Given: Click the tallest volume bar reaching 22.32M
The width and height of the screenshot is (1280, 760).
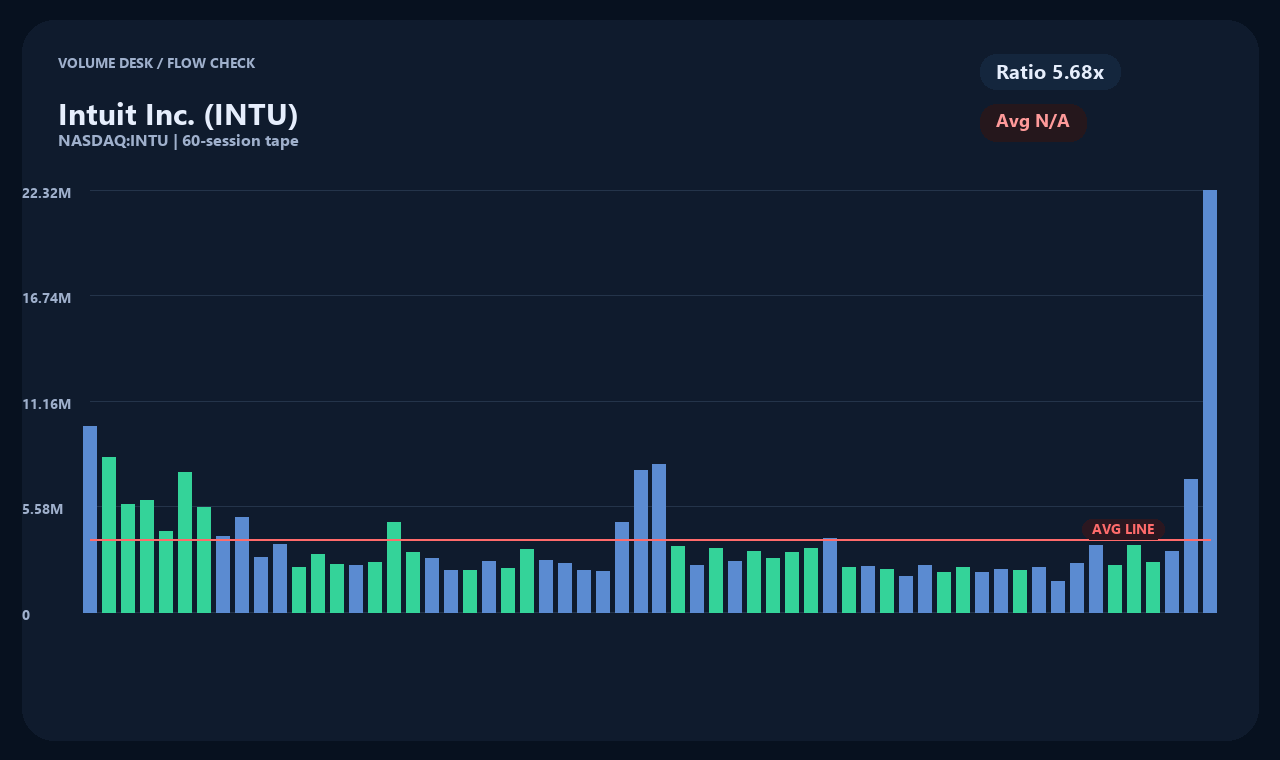Looking at the screenshot, I should 1210,401.
